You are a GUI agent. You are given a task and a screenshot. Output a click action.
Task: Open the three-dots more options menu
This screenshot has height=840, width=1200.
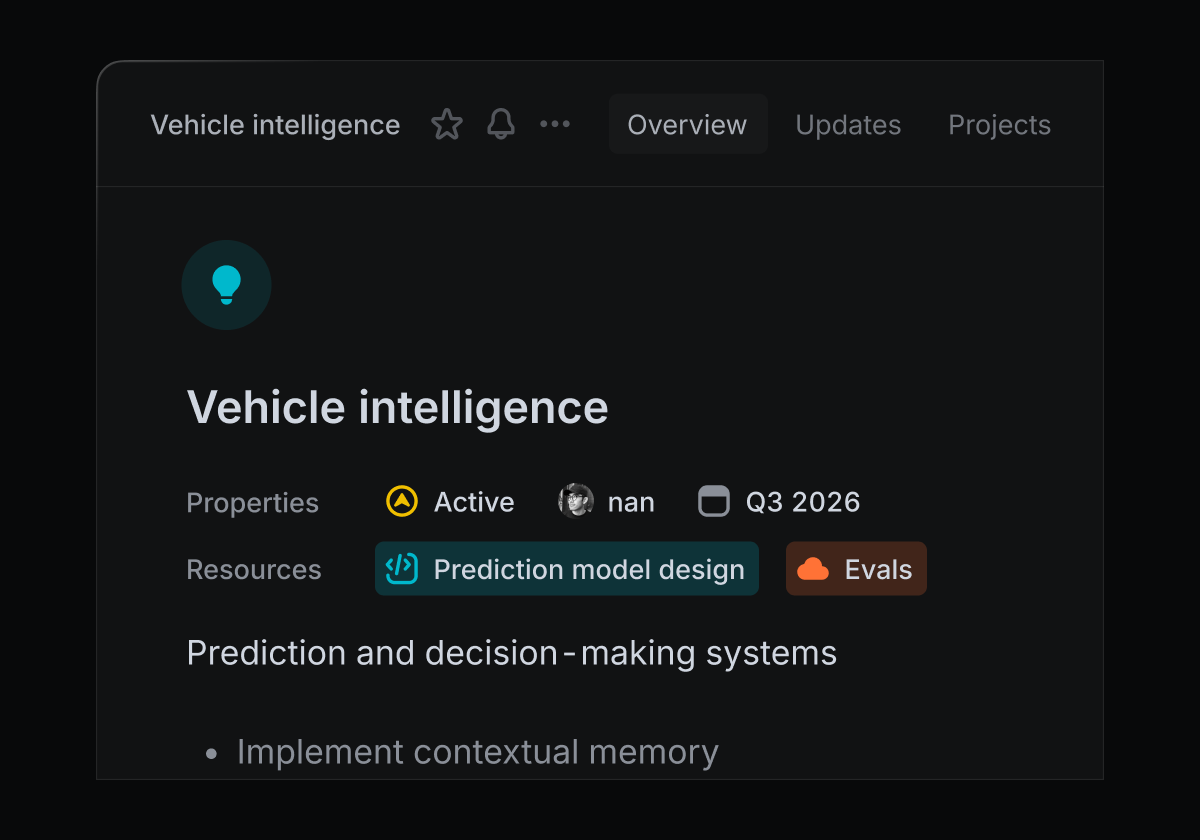click(x=555, y=125)
